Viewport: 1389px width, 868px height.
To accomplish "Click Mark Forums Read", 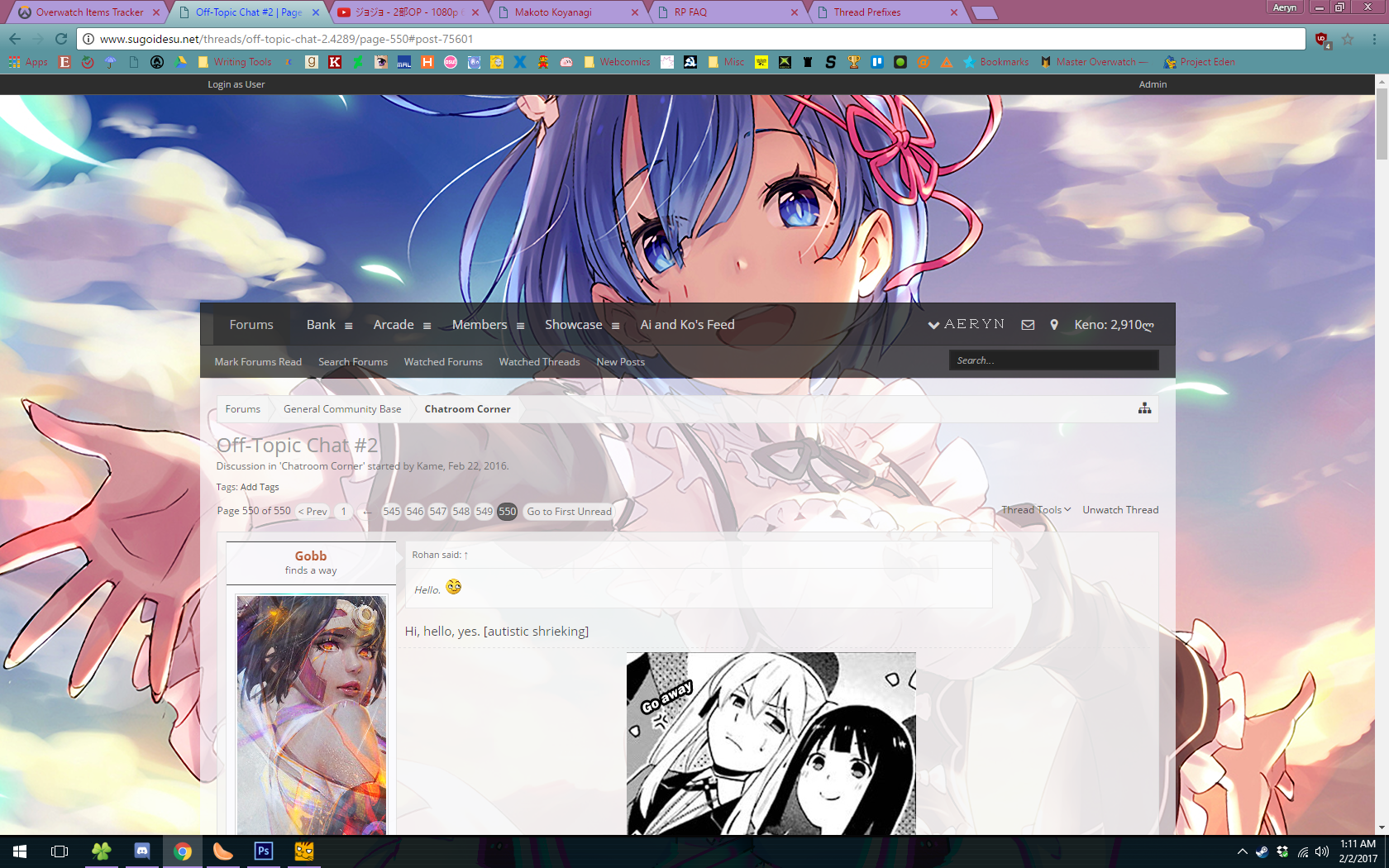I will point(258,362).
